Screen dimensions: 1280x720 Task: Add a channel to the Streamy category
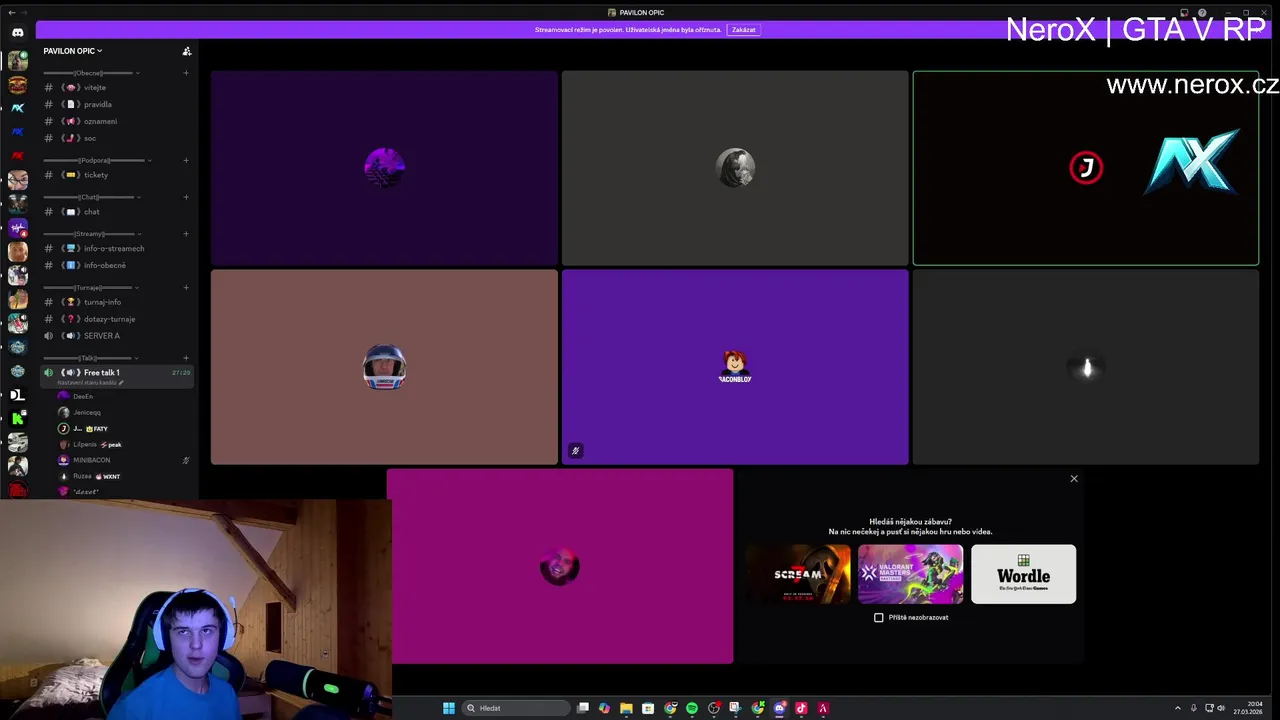[x=186, y=234]
